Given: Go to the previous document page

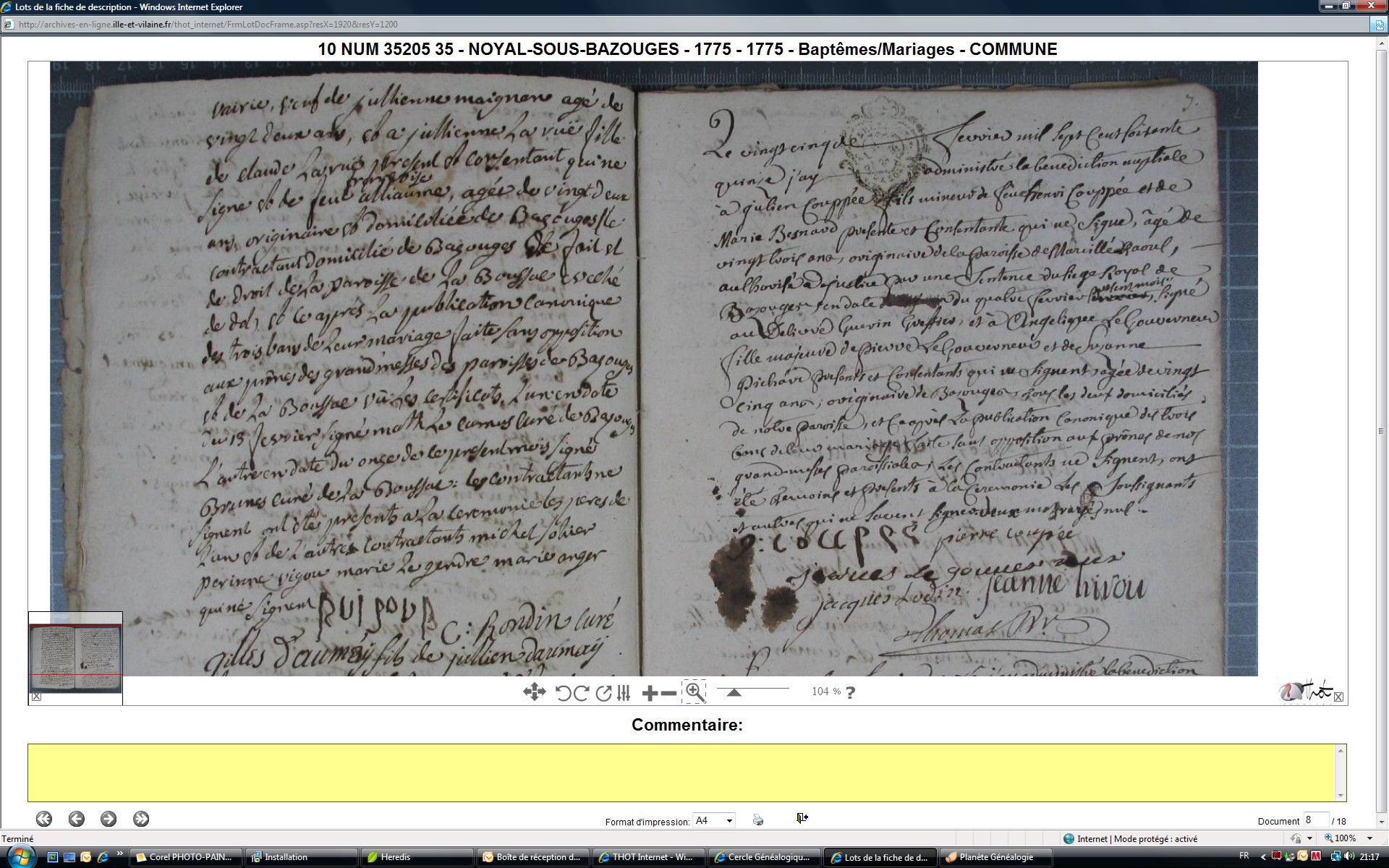Looking at the screenshot, I should click(76, 819).
